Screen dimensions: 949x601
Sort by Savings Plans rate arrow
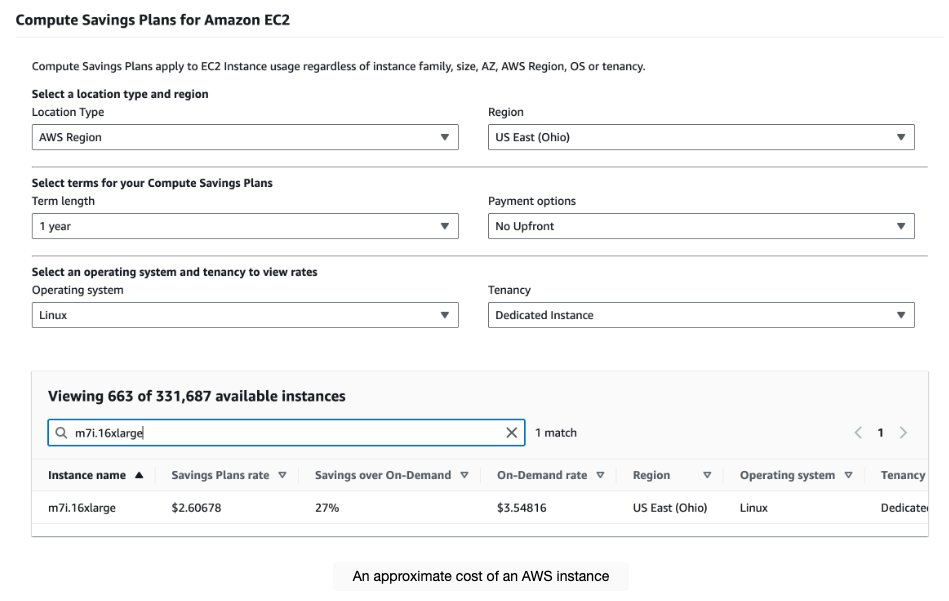coord(282,475)
